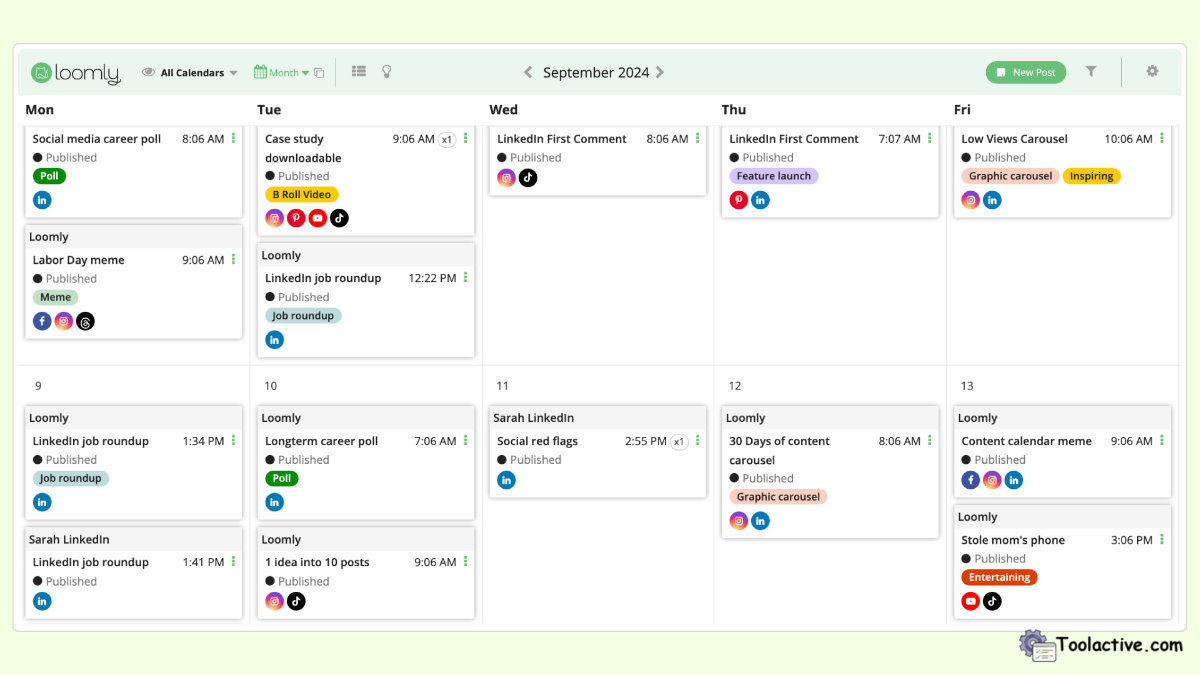Viewport: 1200px width, 675px height.
Task: Open the options menu on Social media career poll
Action: coord(234,139)
